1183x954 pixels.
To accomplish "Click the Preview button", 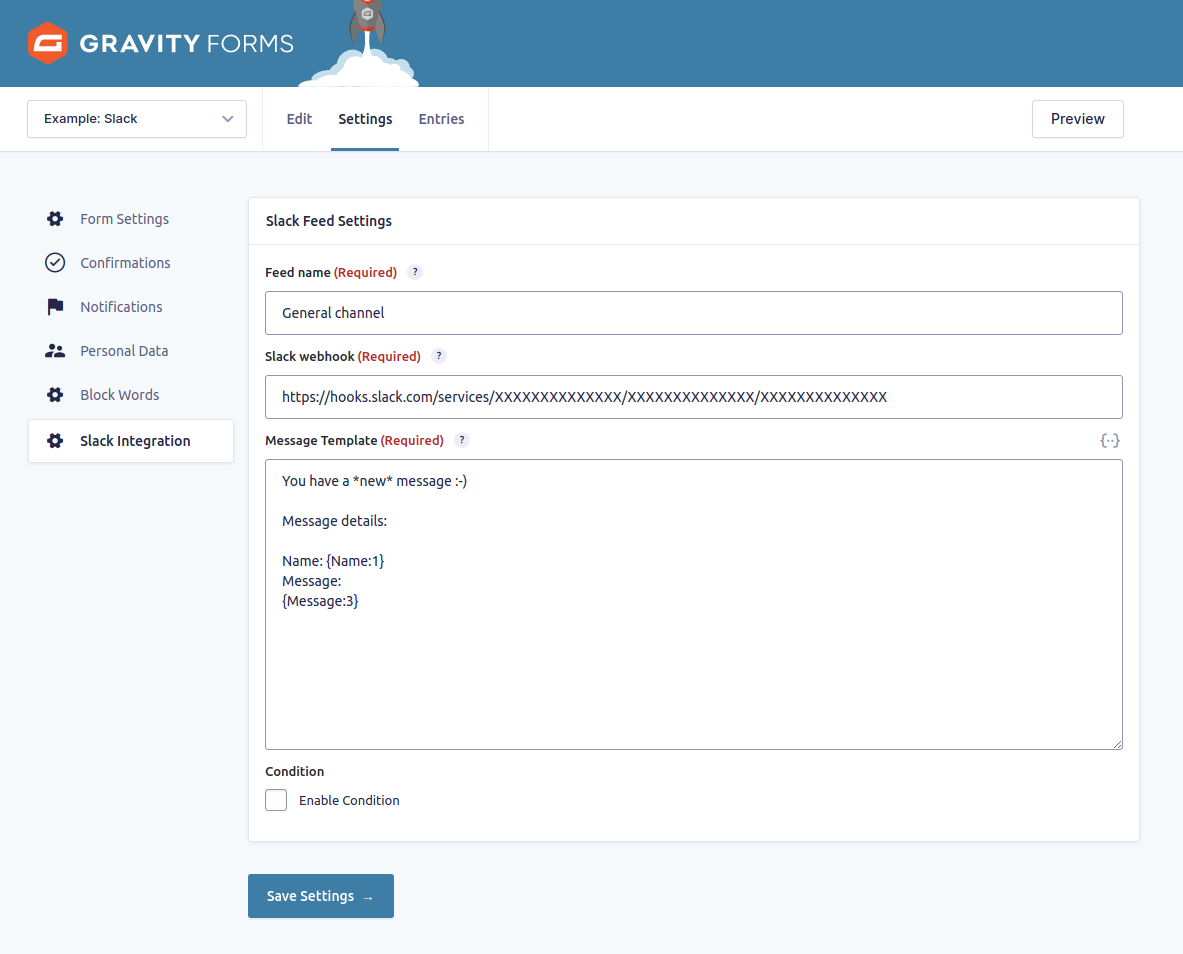I will tap(1077, 119).
